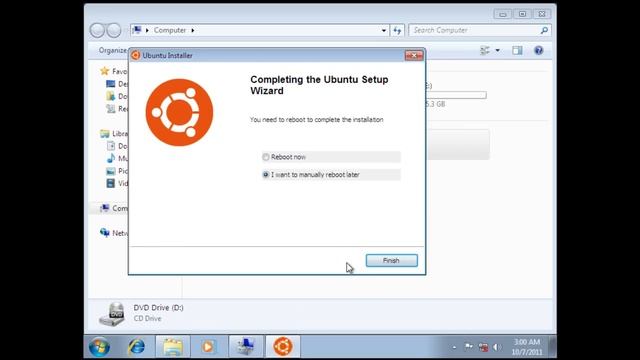640x360 pixels.
Task: Launch Internet Explorer from the taskbar
Action: [136, 347]
